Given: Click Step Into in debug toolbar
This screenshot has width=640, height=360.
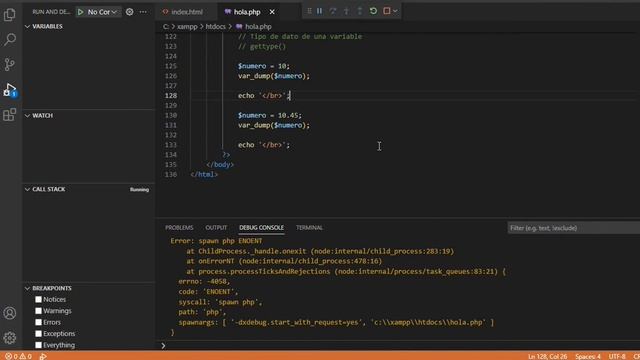Looking at the screenshot, I should pos(346,11).
